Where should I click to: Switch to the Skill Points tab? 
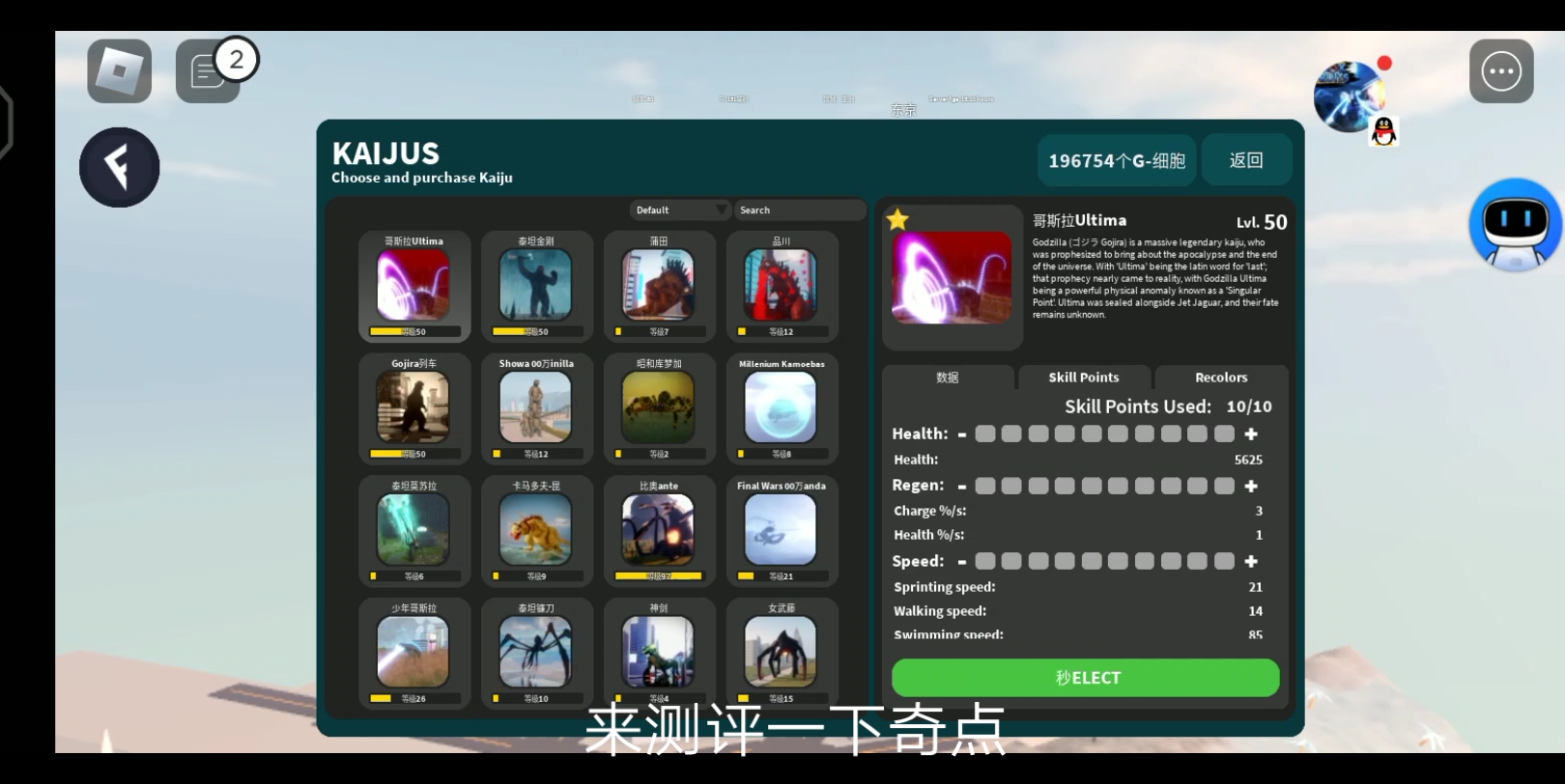click(x=1084, y=378)
